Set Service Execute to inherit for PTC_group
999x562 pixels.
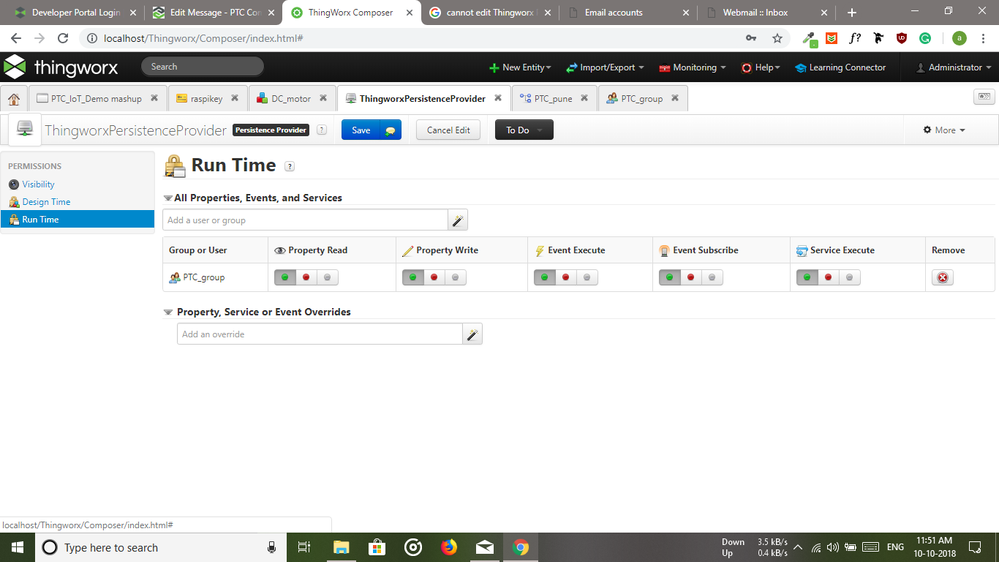(849, 278)
